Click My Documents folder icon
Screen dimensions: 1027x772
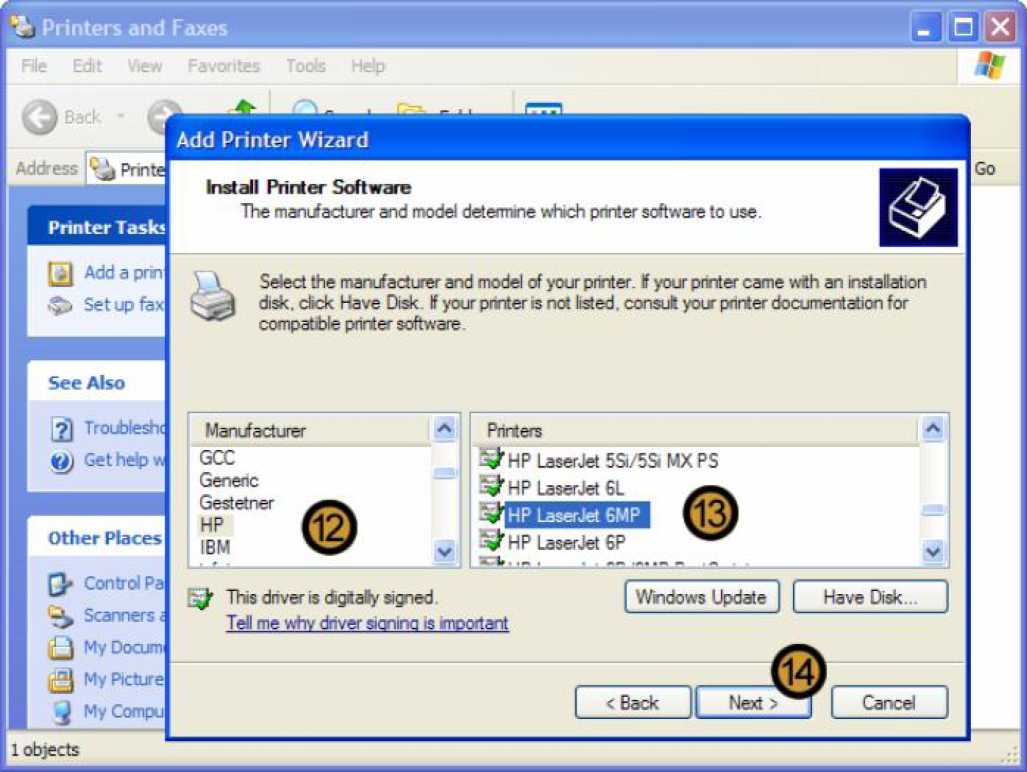coord(60,648)
